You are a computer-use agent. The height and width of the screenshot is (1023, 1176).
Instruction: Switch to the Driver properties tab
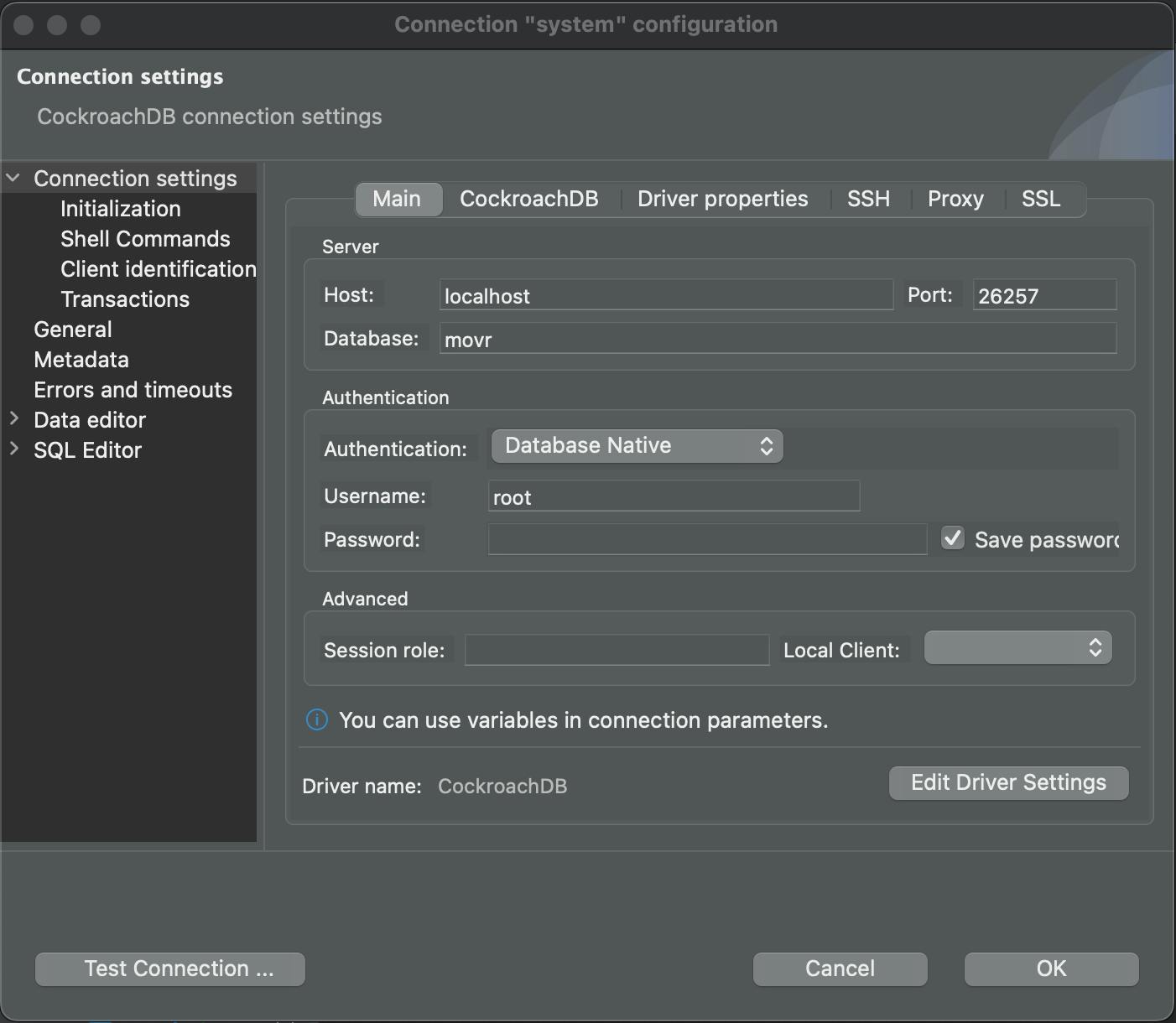[x=721, y=199]
